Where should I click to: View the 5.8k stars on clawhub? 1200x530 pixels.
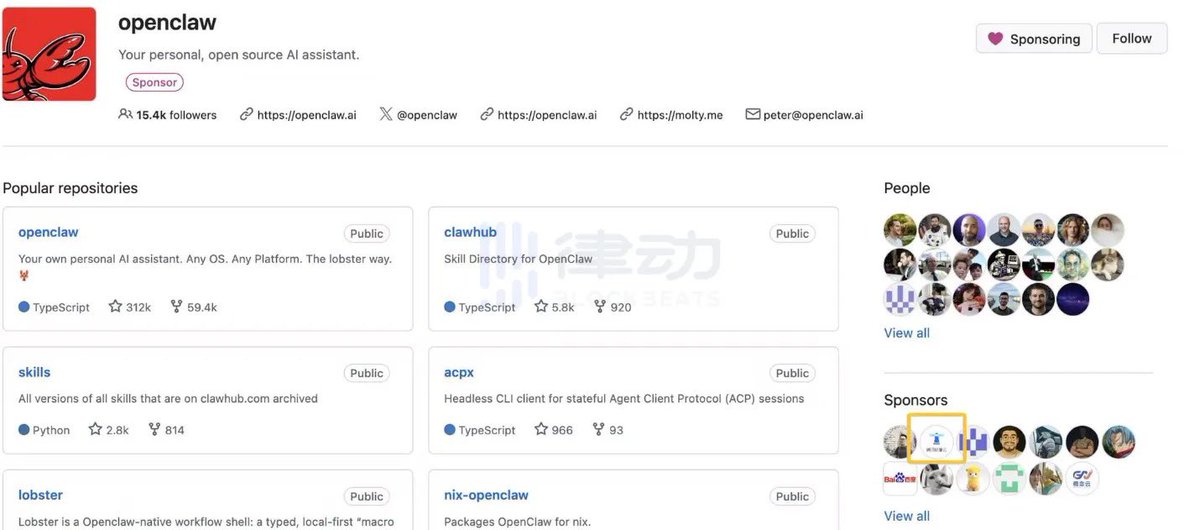554,307
